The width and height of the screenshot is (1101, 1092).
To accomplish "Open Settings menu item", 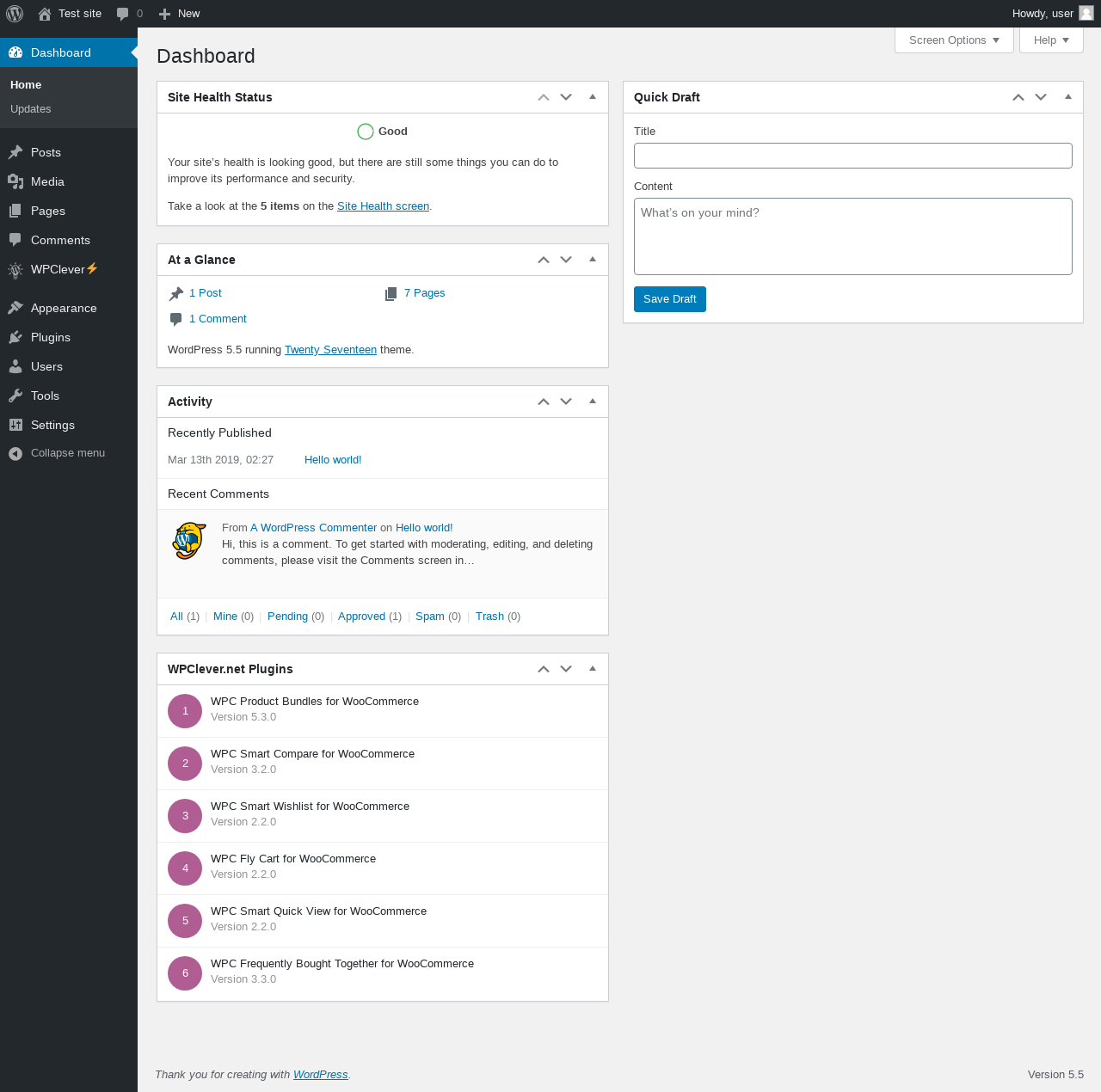I will 69,425.
